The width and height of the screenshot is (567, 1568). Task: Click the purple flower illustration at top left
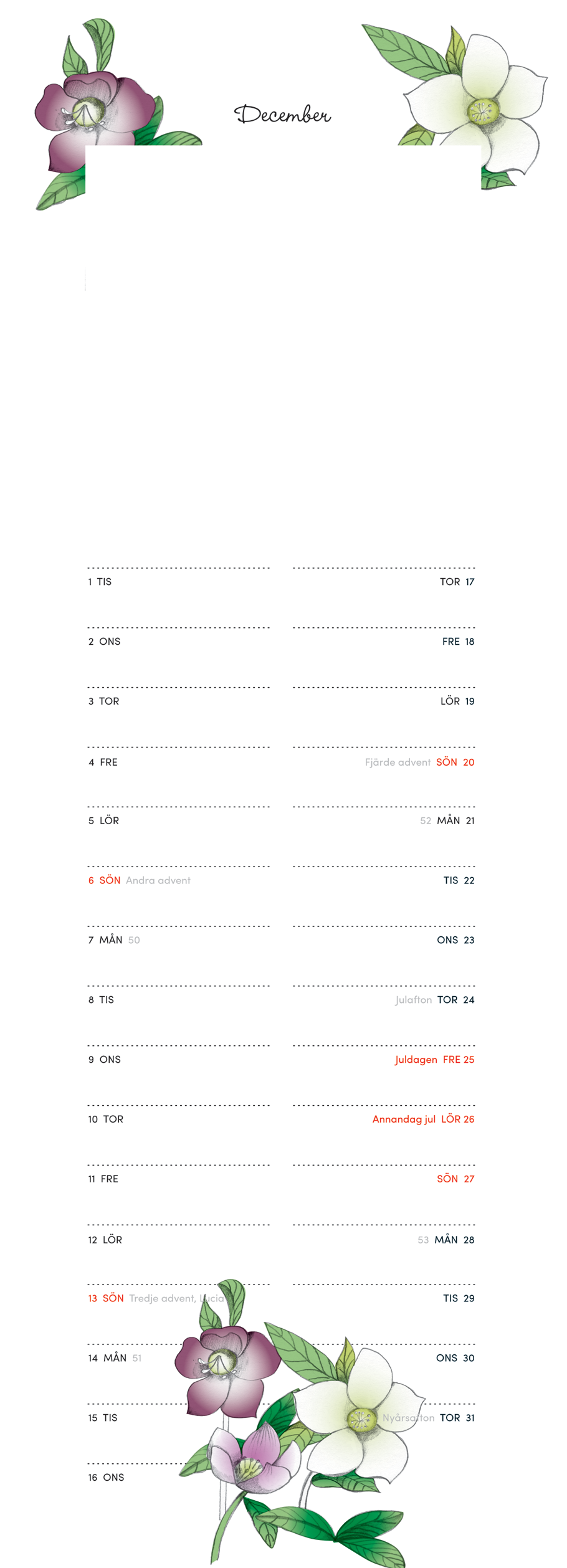pyautogui.click(x=93, y=115)
